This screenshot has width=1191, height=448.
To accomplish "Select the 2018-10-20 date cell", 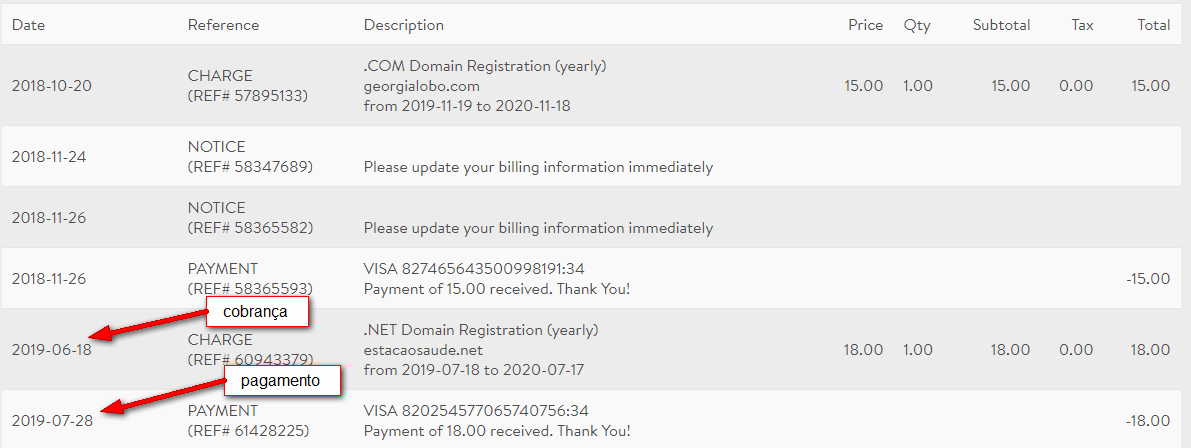I will tap(52, 86).
